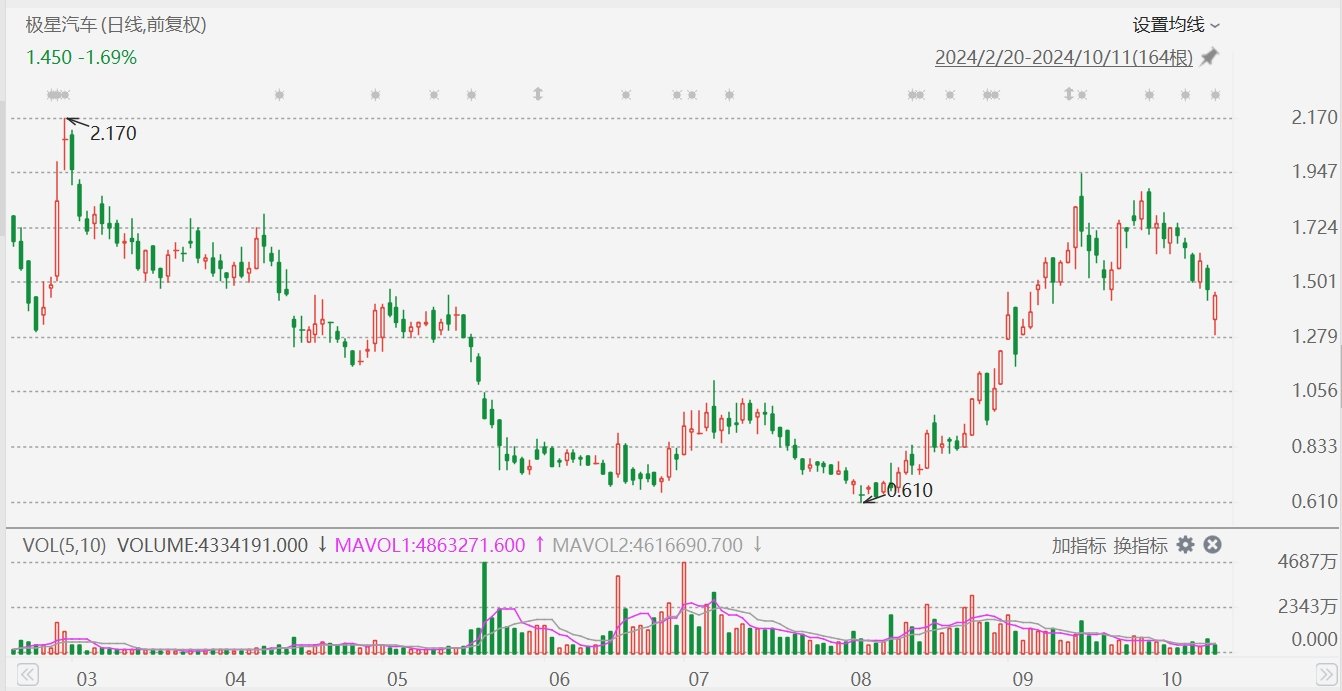Click the 1.450 -1.69% price change text
This screenshot has height=691, width=1342.
point(82,58)
